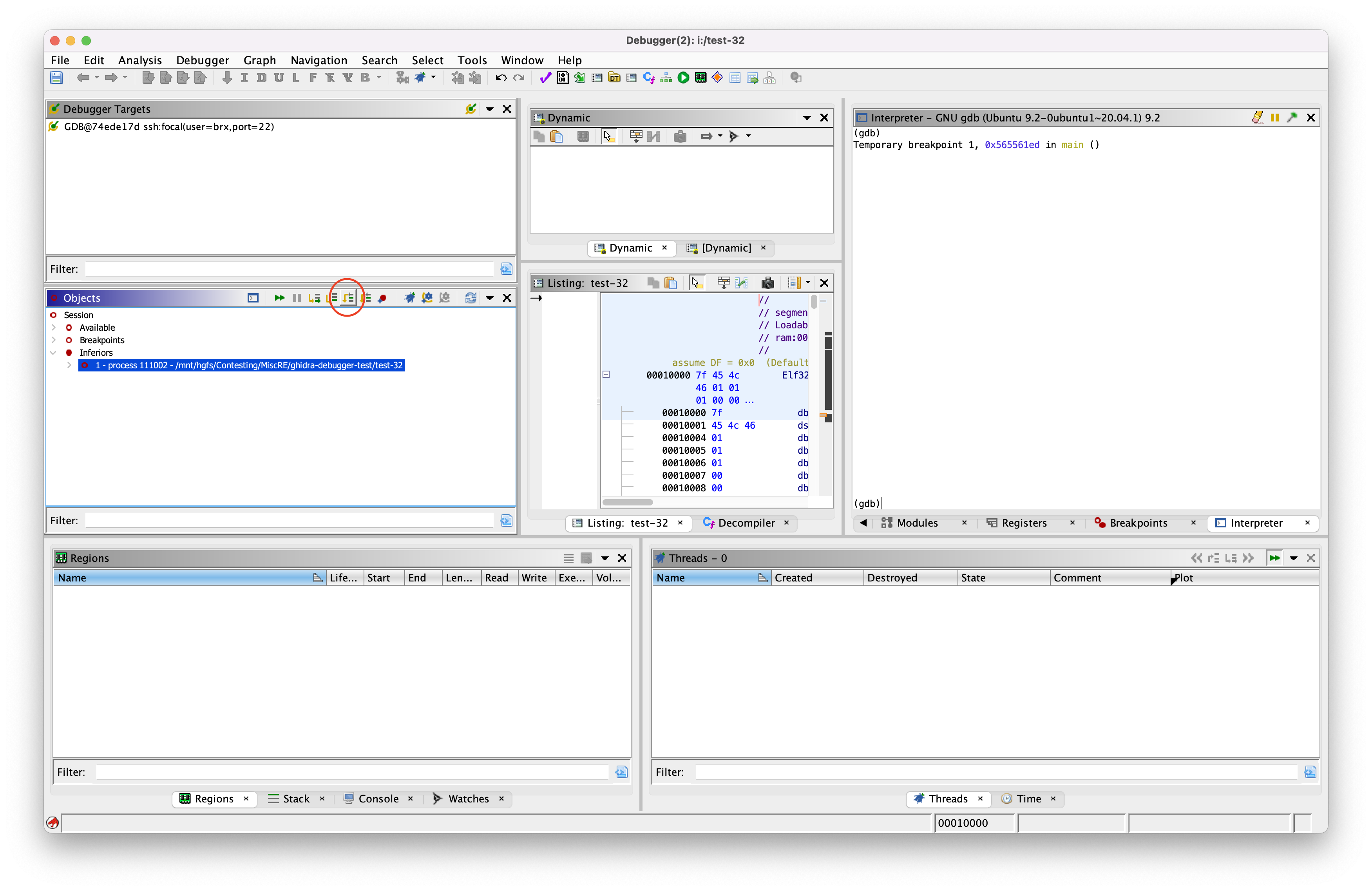
Task: Select the Watches tab button at bottom
Action: click(x=468, y=799)
